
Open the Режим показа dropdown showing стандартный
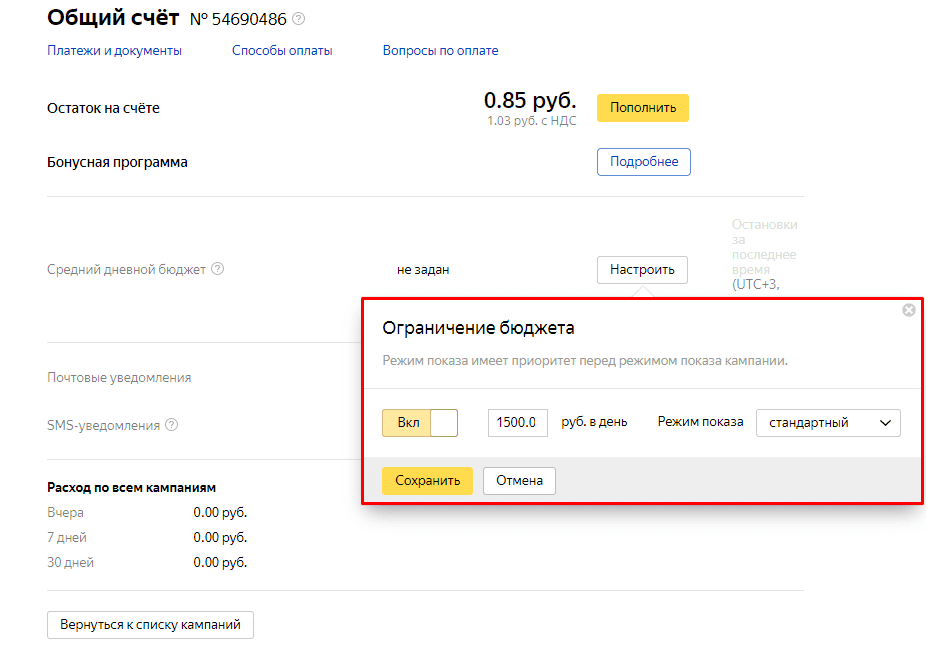tap(828, 423)
